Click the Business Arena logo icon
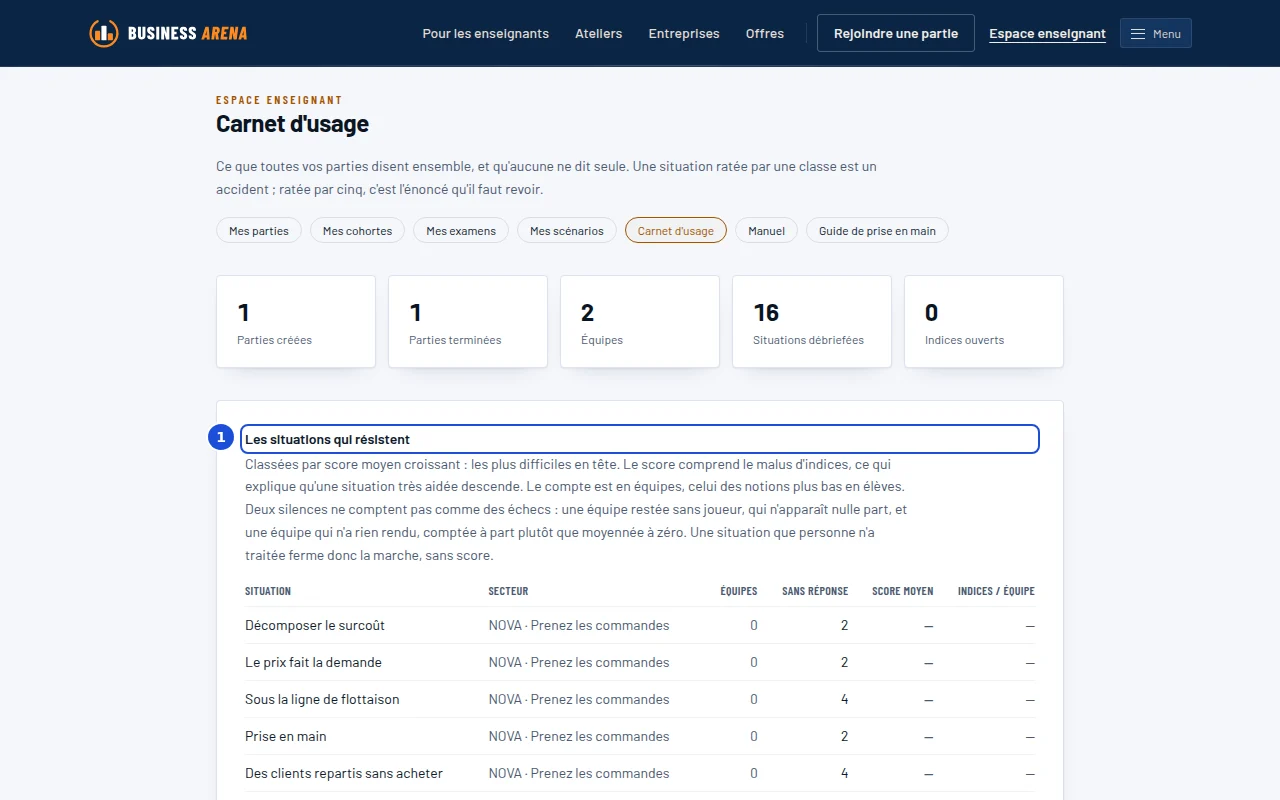 tap(104, 33)
